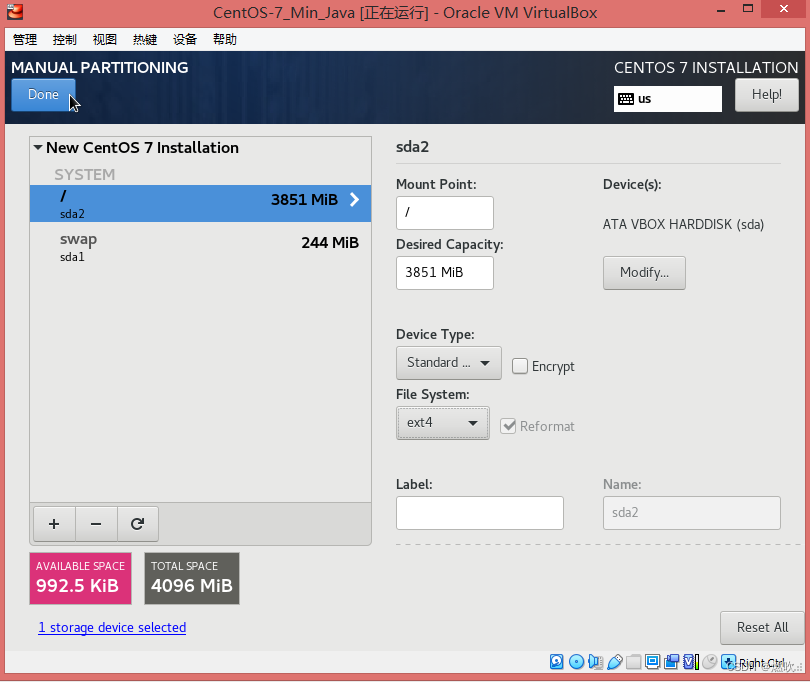Screen dimensions: 810x682
Task: Toggle the Encrypt checkbox
Action: [520, 366]
